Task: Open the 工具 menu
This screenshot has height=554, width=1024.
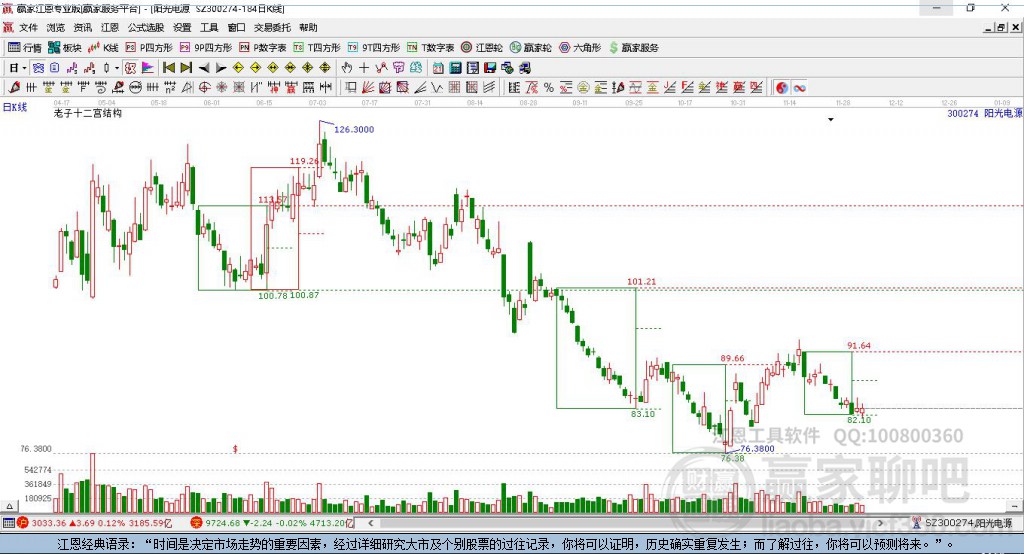Action: point(209,27)
